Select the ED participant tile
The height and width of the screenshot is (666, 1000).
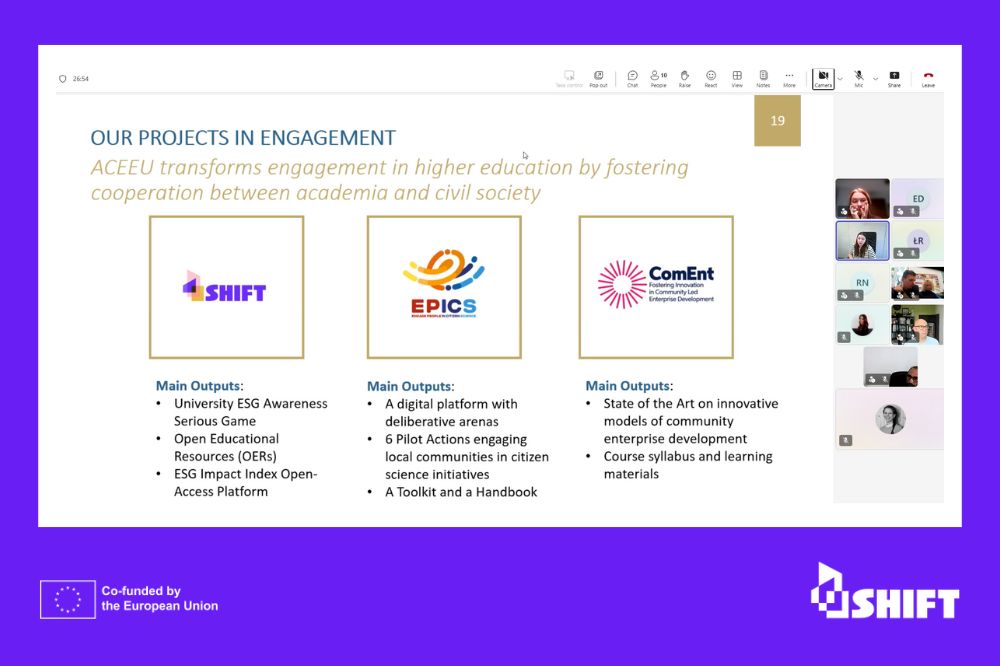click(x=917, y=198)
